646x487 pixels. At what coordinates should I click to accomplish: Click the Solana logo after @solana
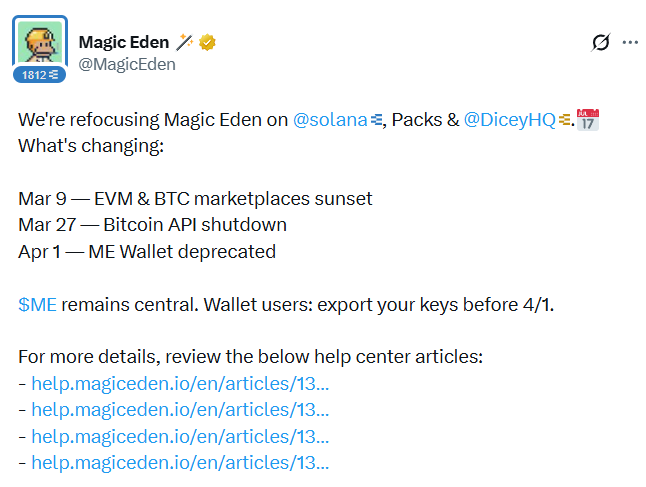coord(377,120)
